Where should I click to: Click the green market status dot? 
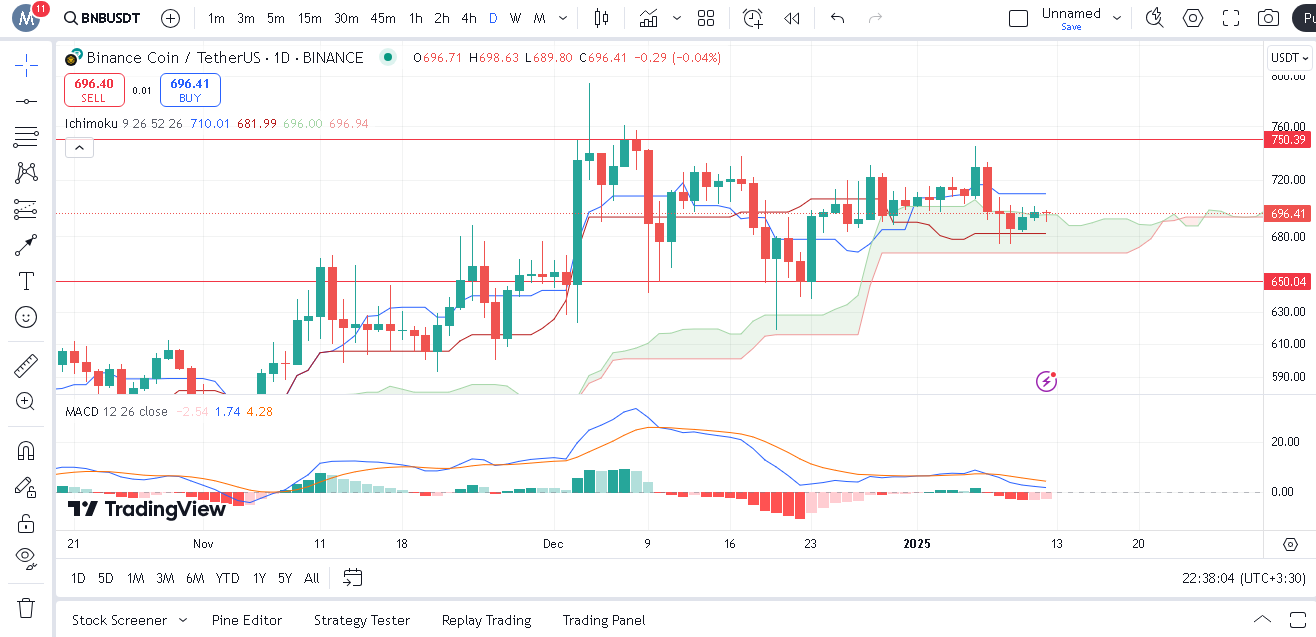click(x=388, y=58)
